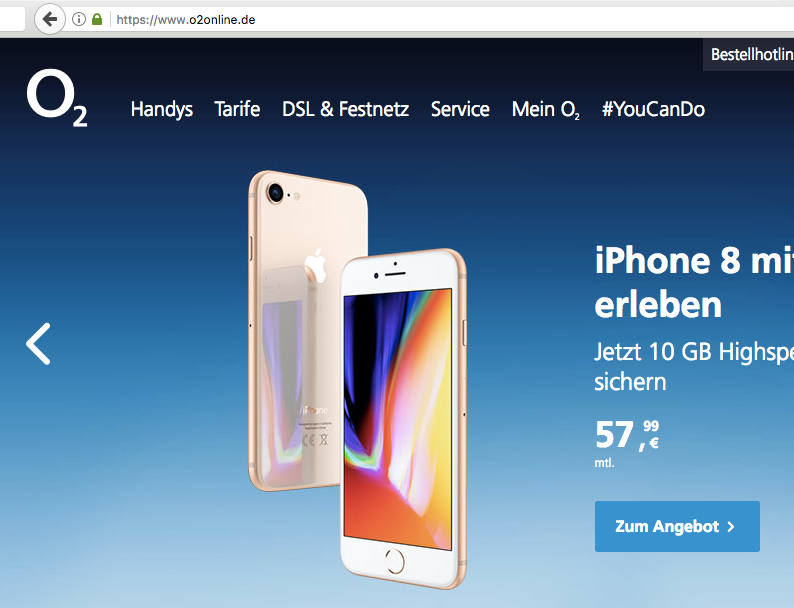
Task: Open the Handys menu
Action: (x=162, y=109)
